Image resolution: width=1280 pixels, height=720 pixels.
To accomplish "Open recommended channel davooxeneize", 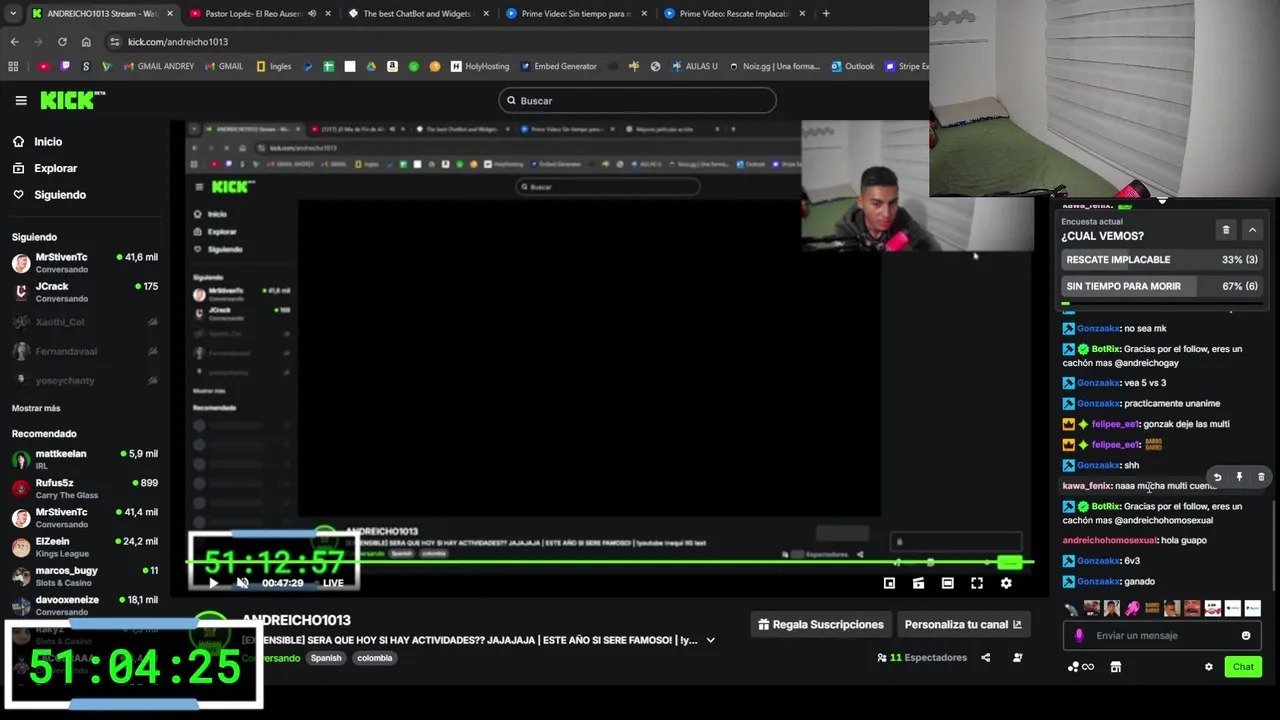I will point(85,605).
